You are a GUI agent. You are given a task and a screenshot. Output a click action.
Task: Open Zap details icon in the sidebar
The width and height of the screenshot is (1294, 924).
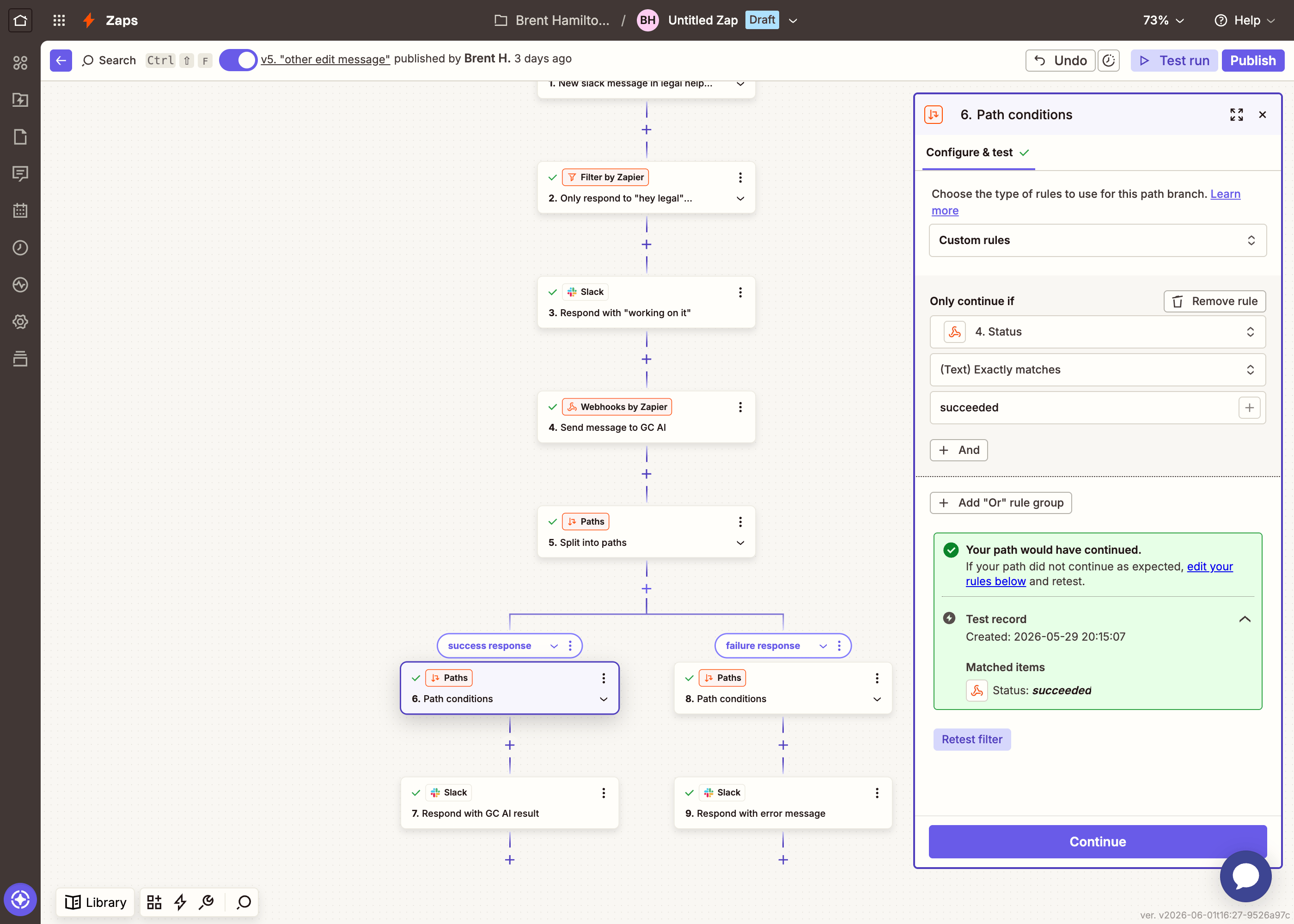tap(20, 99)
